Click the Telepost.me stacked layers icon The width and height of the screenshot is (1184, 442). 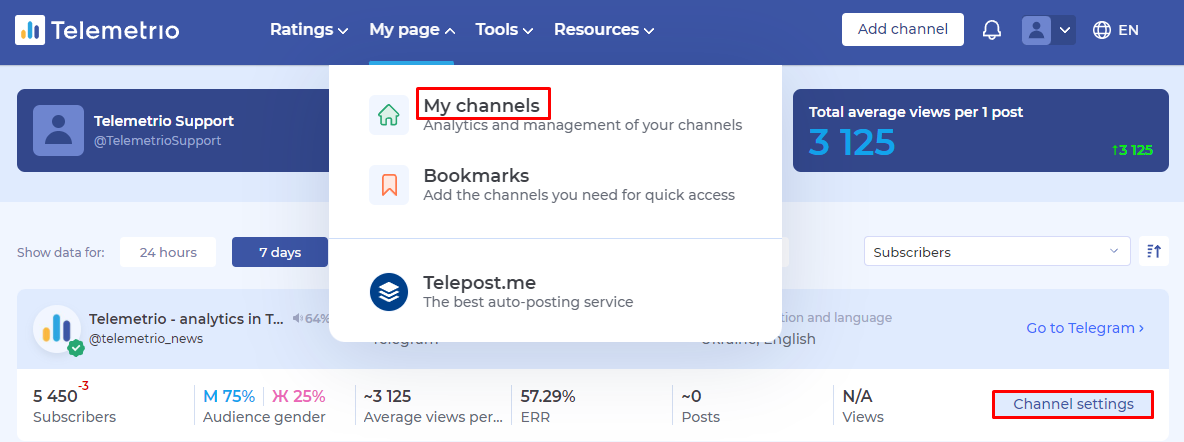point(389,292)
